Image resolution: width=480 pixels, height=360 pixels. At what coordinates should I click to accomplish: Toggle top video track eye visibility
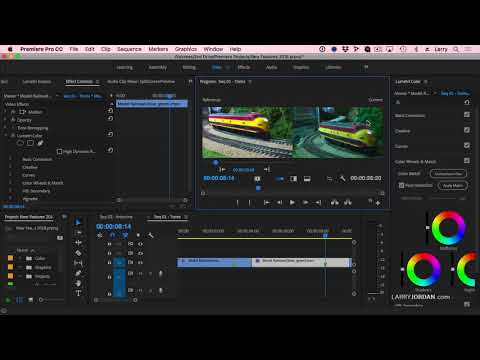140,244
